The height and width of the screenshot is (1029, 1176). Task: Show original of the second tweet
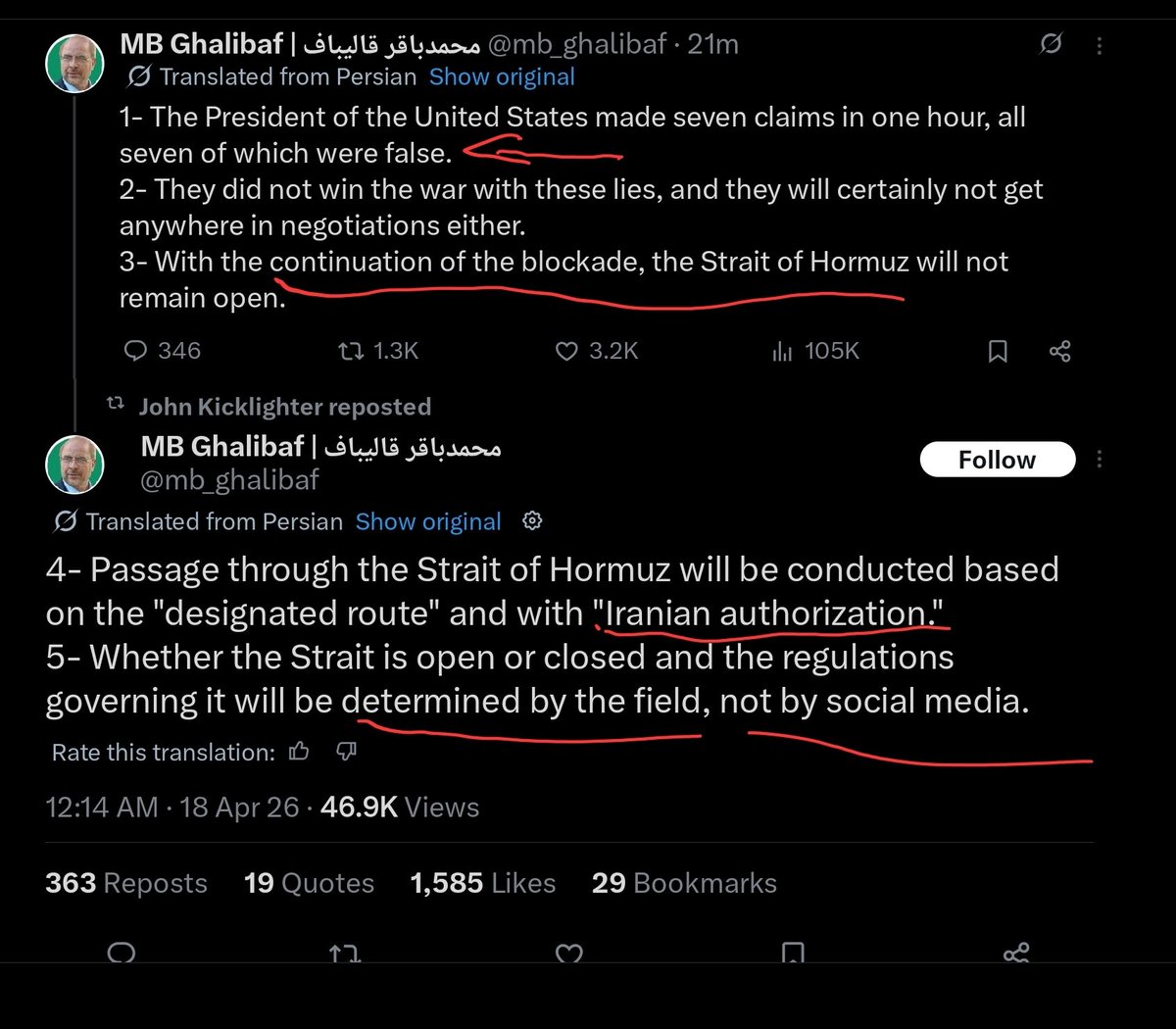428,521
